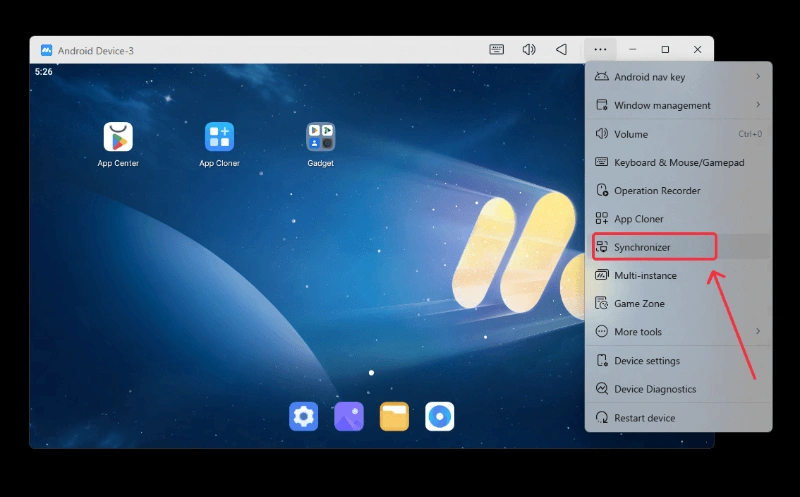Open the blue Browser app in dock
This screenshot has height=497, width=800.
click(440, 416)
